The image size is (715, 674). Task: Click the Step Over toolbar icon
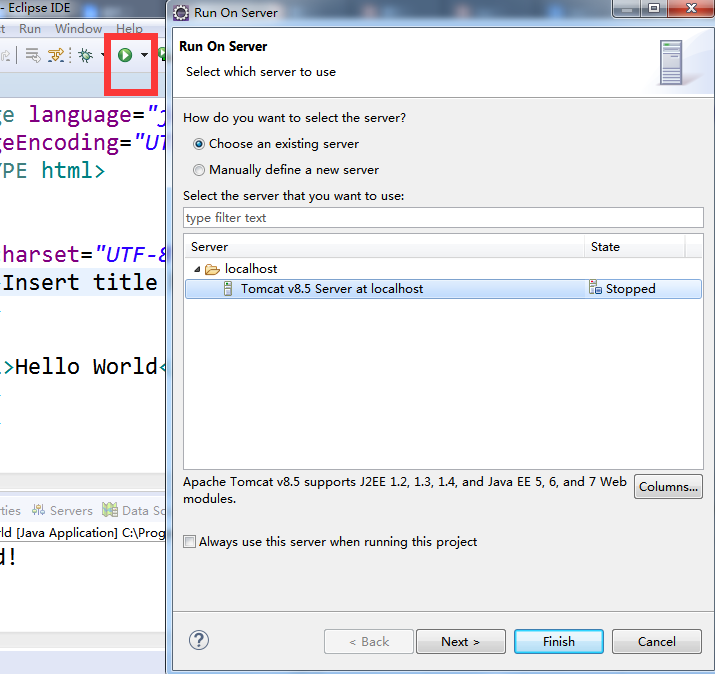pyautogui.click(x=57, y=55)
